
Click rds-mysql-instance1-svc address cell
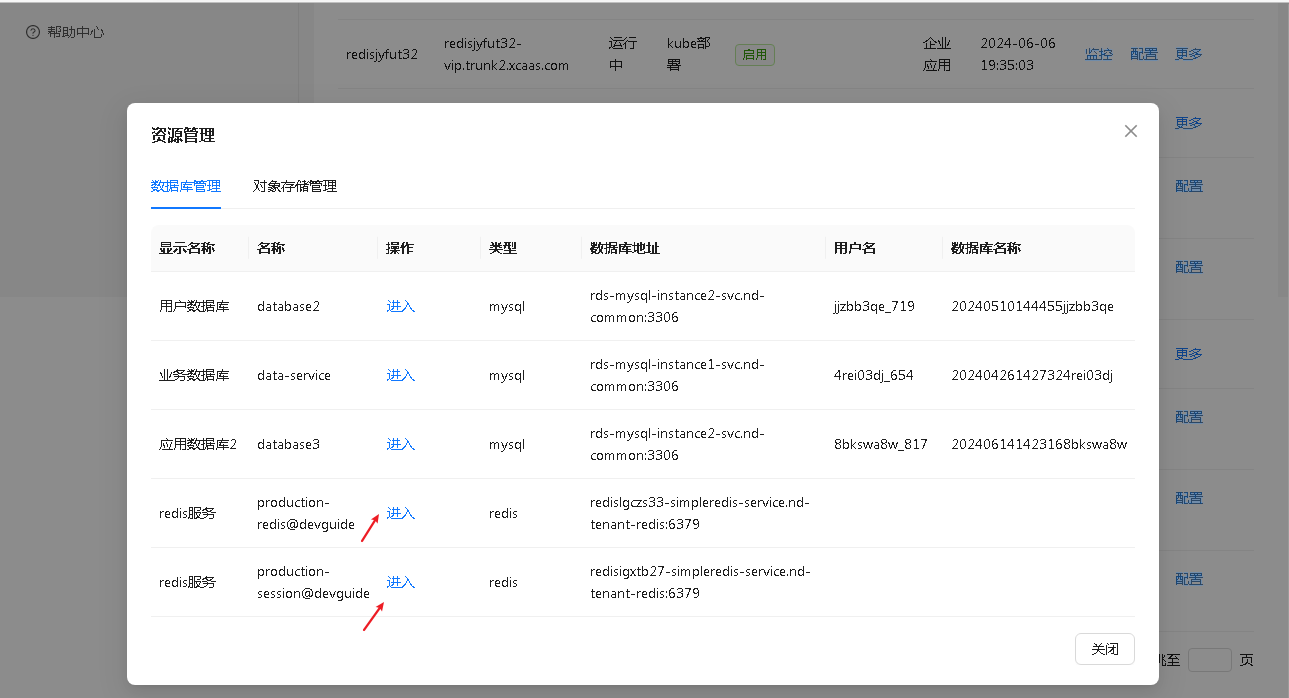[x=677, y=375]
